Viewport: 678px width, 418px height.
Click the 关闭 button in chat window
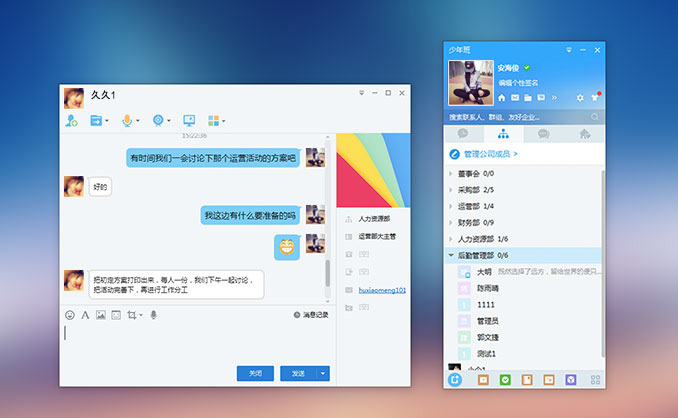255,373
